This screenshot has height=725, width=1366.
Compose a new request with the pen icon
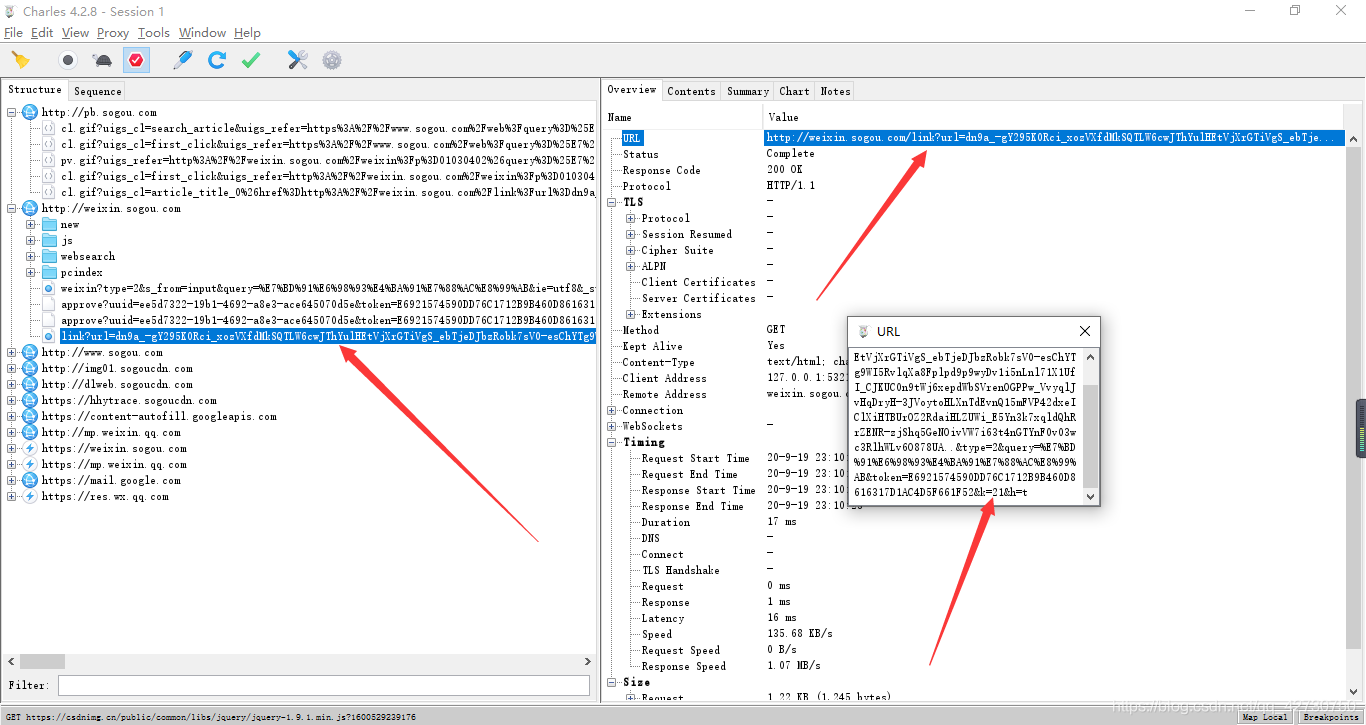click(x=182, y=60)
